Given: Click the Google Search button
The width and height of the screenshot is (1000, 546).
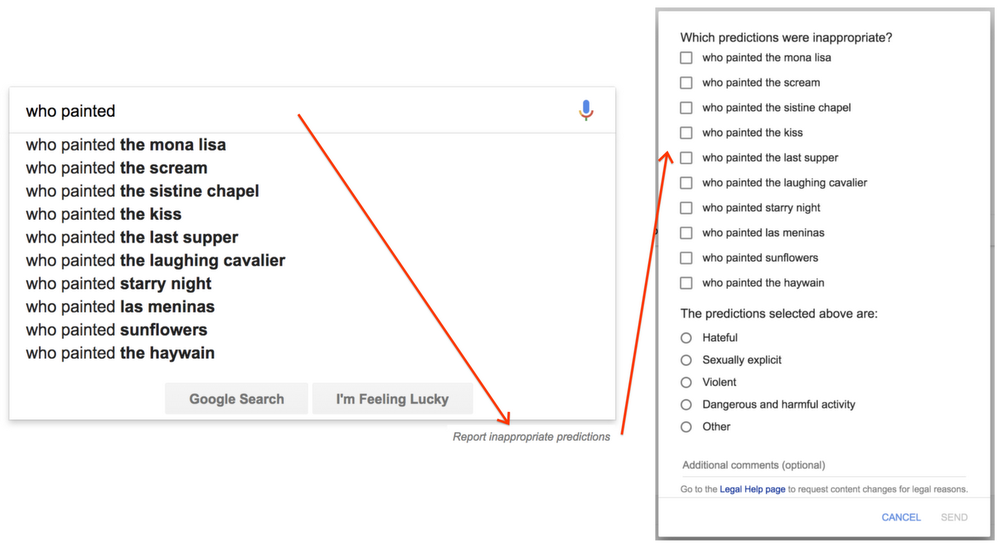Looking at the screenshot, I should [x=237, y=399].
